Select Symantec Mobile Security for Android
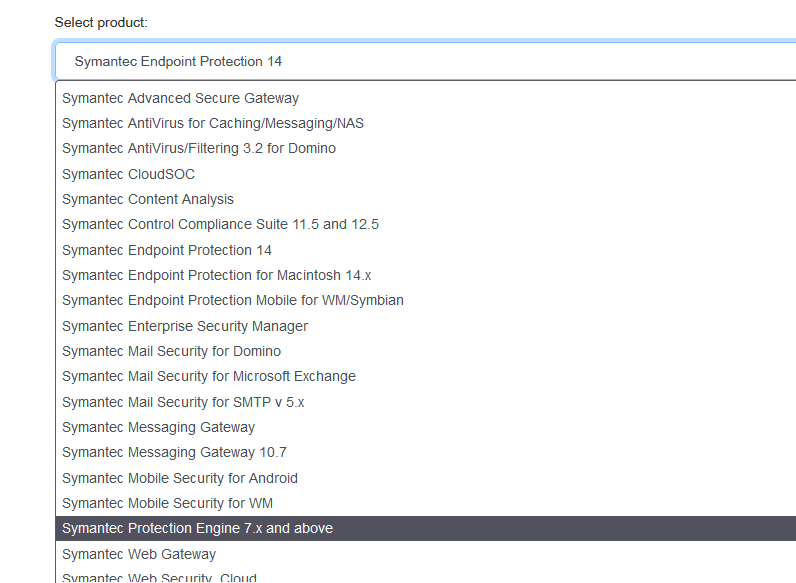 pos(425,478)
